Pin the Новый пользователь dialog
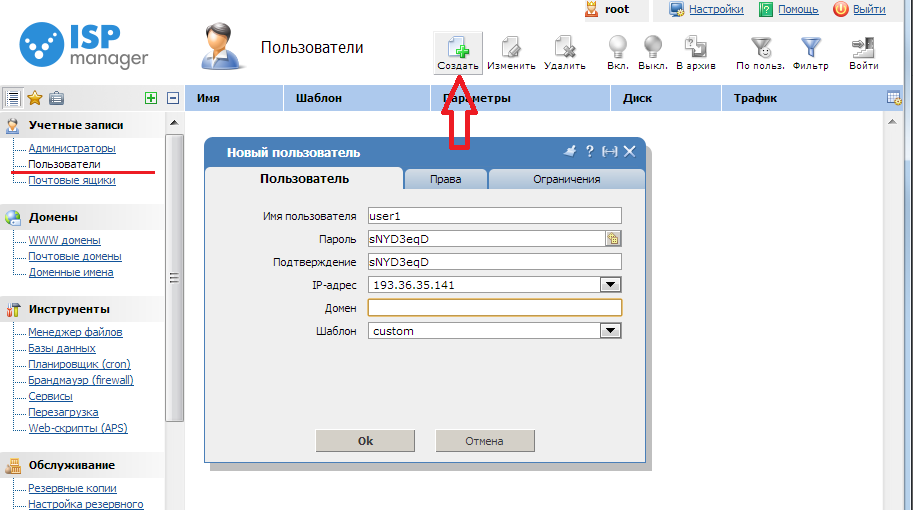This screenshot has width=913, height=510. pos(570,152)
